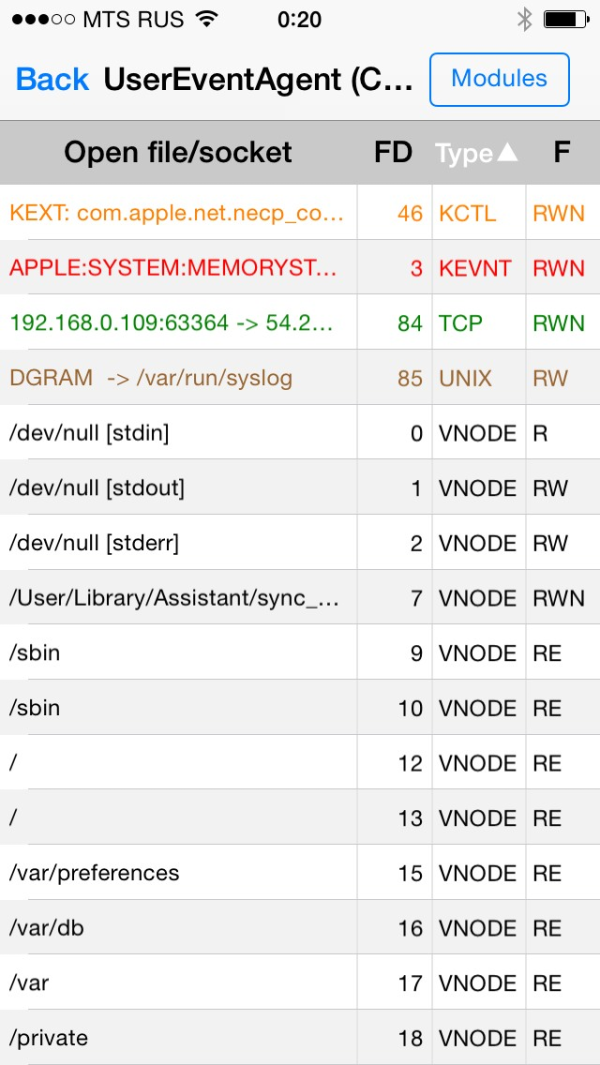Tap the F flags column header
Screen dimensions: 600x1065
click(x=561, y=152)
